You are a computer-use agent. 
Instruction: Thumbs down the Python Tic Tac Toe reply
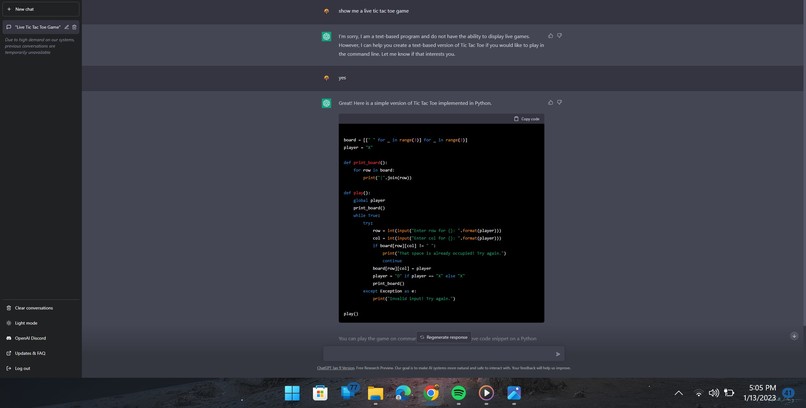point(560,103)
